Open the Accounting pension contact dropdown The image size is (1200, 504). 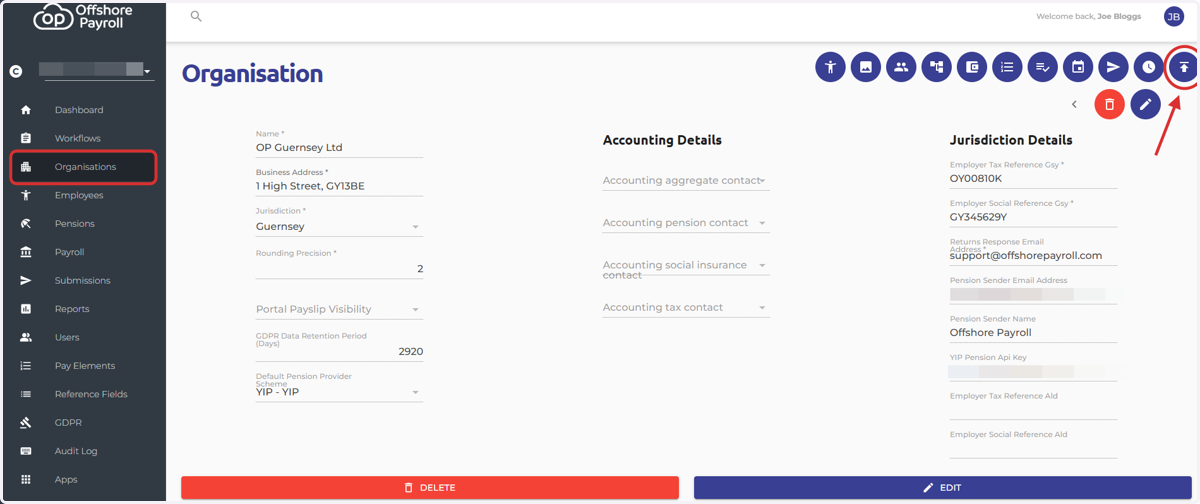686,223
